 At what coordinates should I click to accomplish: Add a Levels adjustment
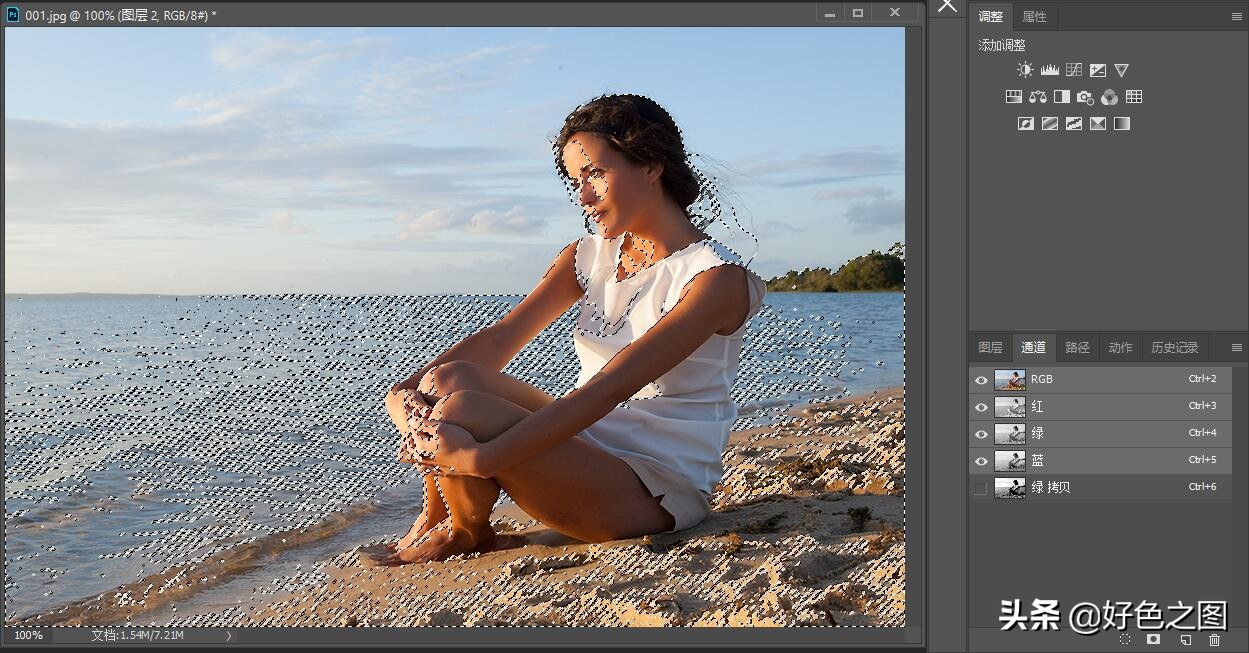pyautogui.click(x=1049, y=70)
